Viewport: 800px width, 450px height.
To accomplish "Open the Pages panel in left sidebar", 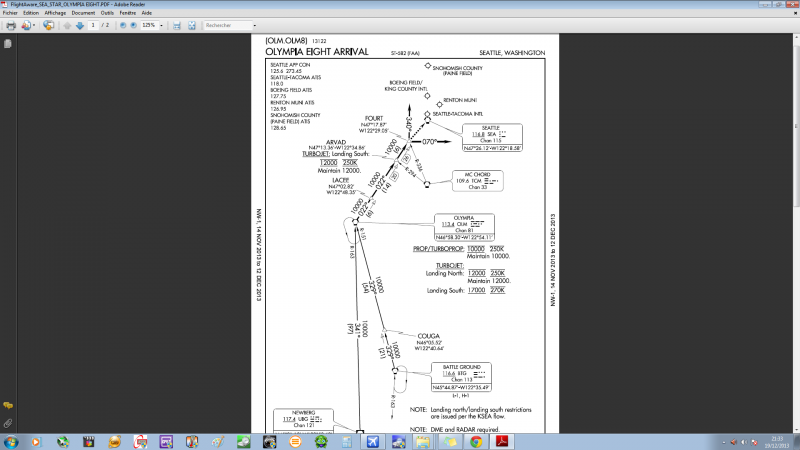I will (8, 45).
